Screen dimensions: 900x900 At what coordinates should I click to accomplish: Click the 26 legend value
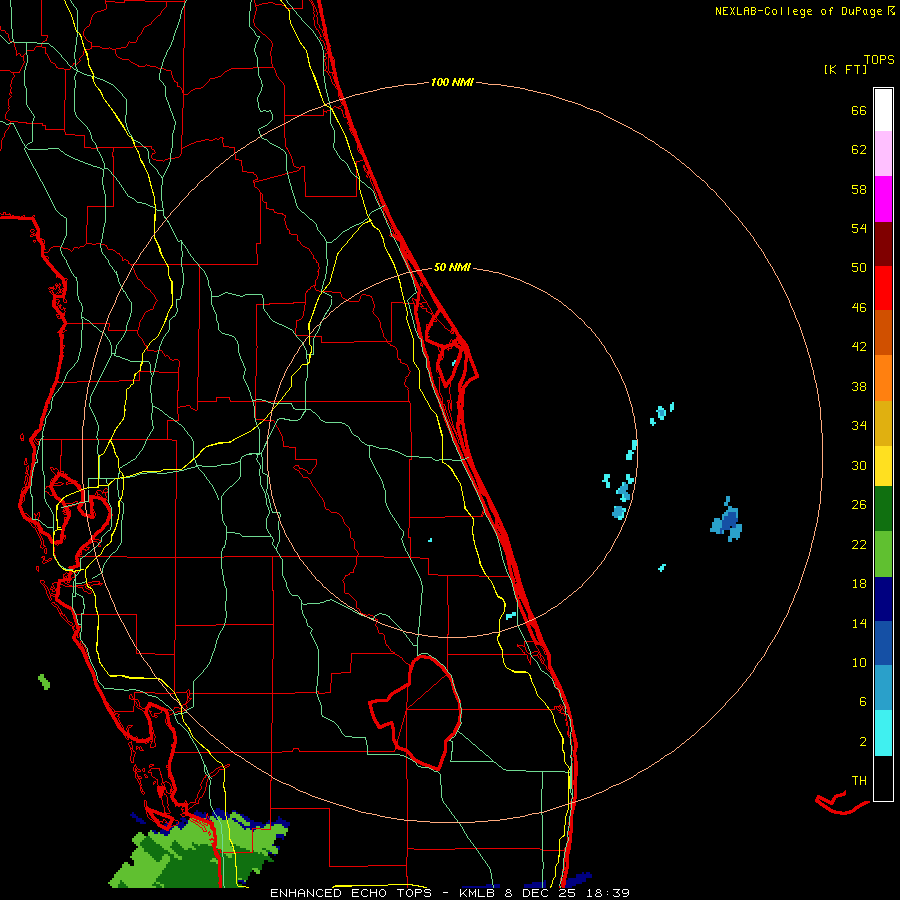click(859, 505)
